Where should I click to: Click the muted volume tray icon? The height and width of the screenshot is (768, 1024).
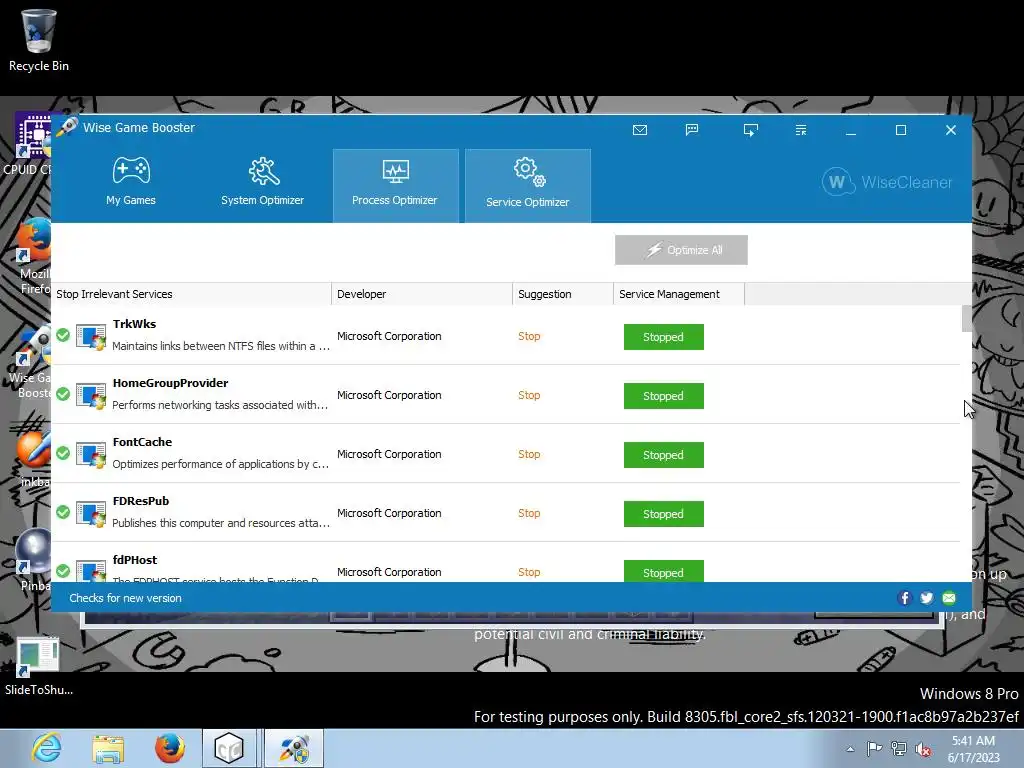pyautogui.click(x=923, y=749)
